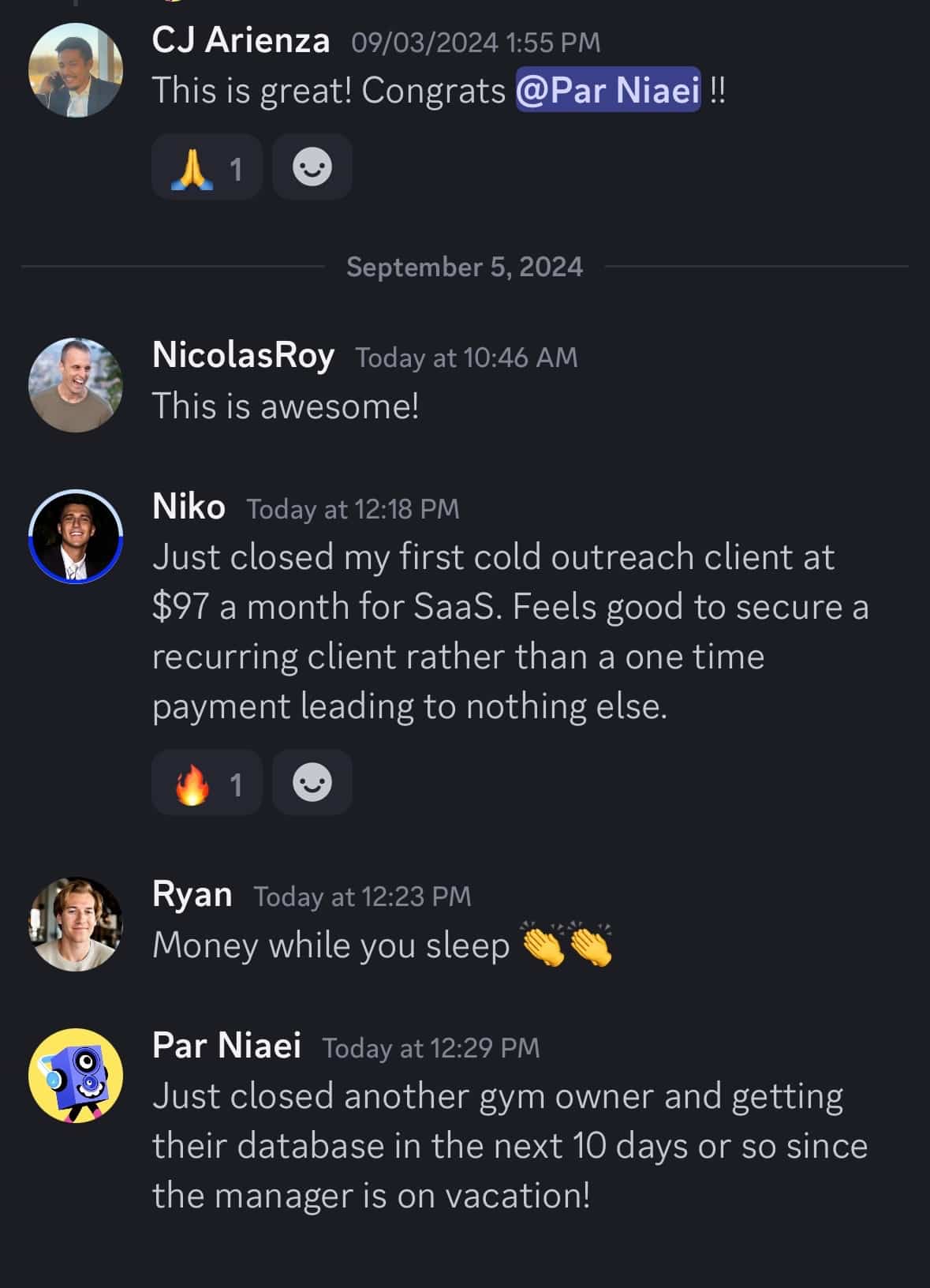
Task: Click Ryan's profile avatar
Action: (x=76, y=924)
